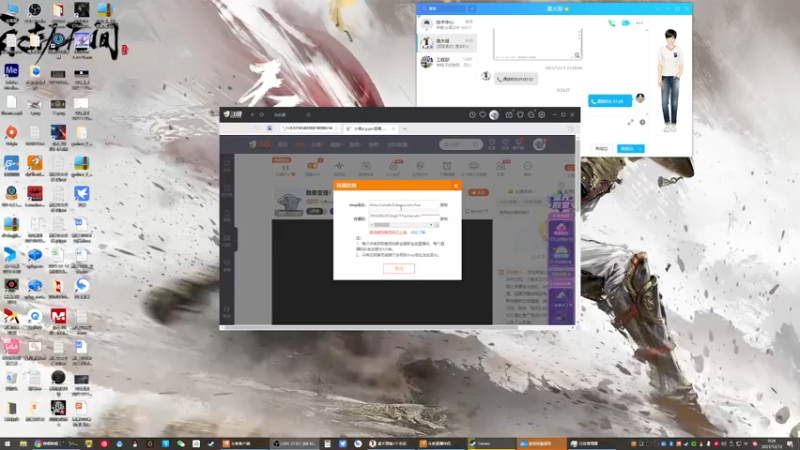Go to the 首页 home navigation item
Viewport: 800px width, 450px height.
coord(282,144)
